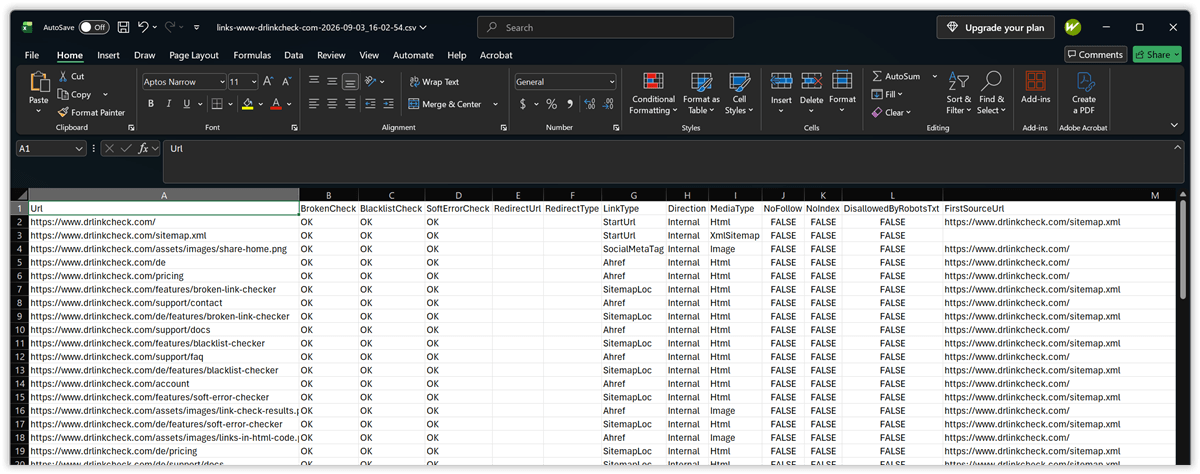Switch to the Page Layout tab
This screenshot has width=1200, height=474.
coord(194,55)
